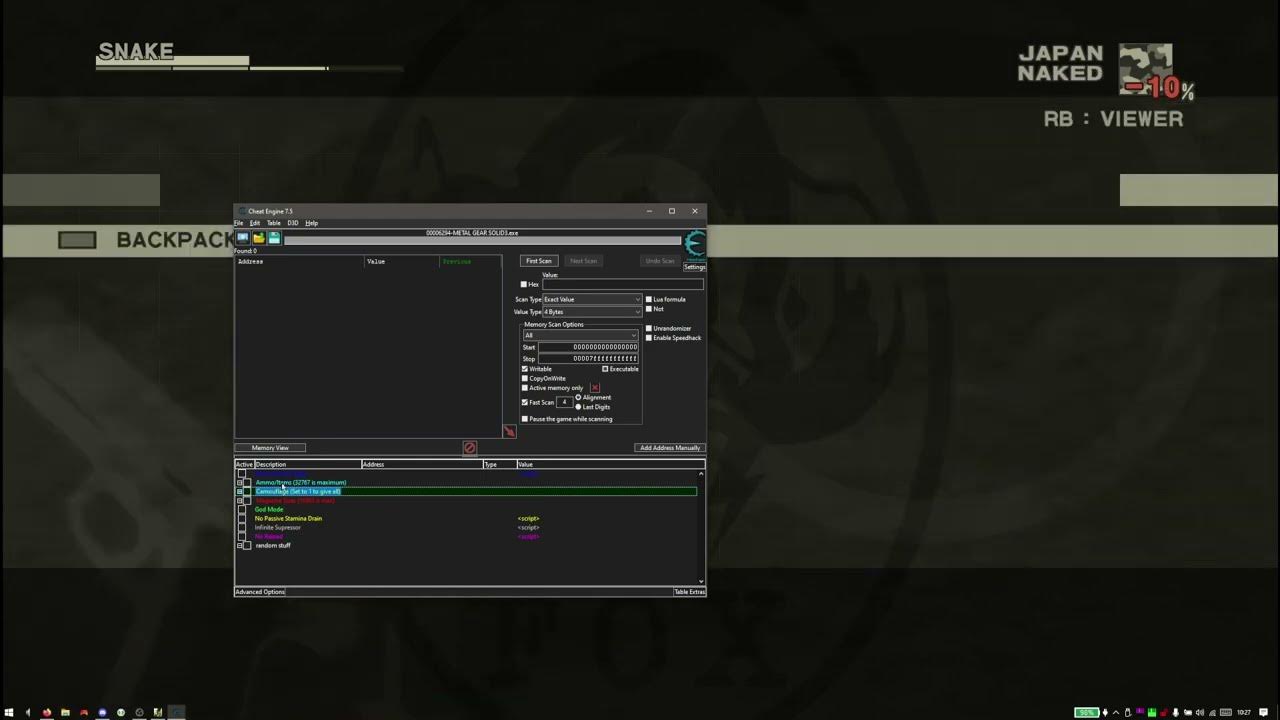Expand the red Magazine Size group
1280x720 pixels.
pyautogui.click(x=239, y=501)
